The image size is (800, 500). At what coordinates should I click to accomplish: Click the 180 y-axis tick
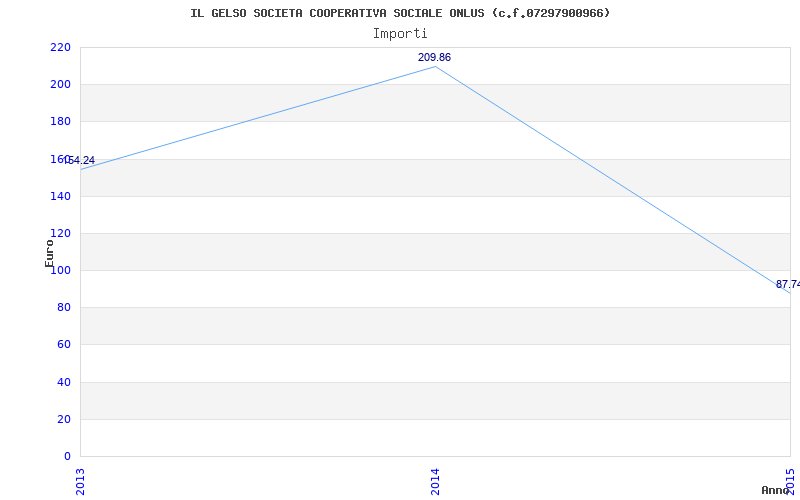60,122
